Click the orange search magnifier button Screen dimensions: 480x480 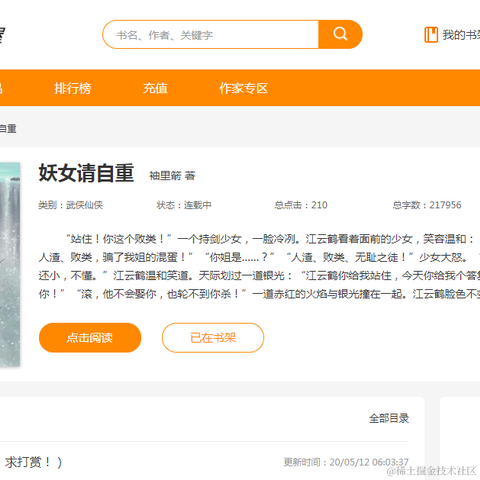click(x=340, y=34)
